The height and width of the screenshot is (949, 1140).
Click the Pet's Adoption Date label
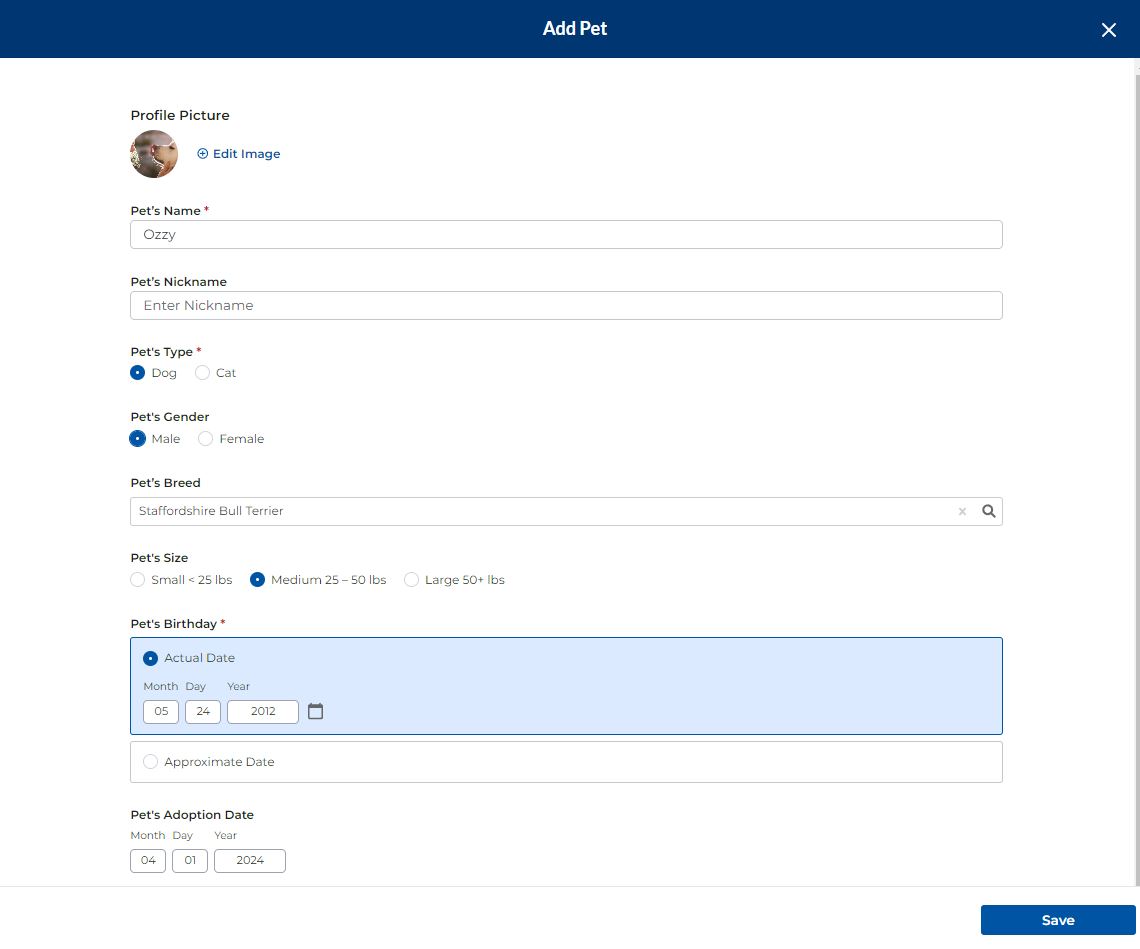[192, 814]
